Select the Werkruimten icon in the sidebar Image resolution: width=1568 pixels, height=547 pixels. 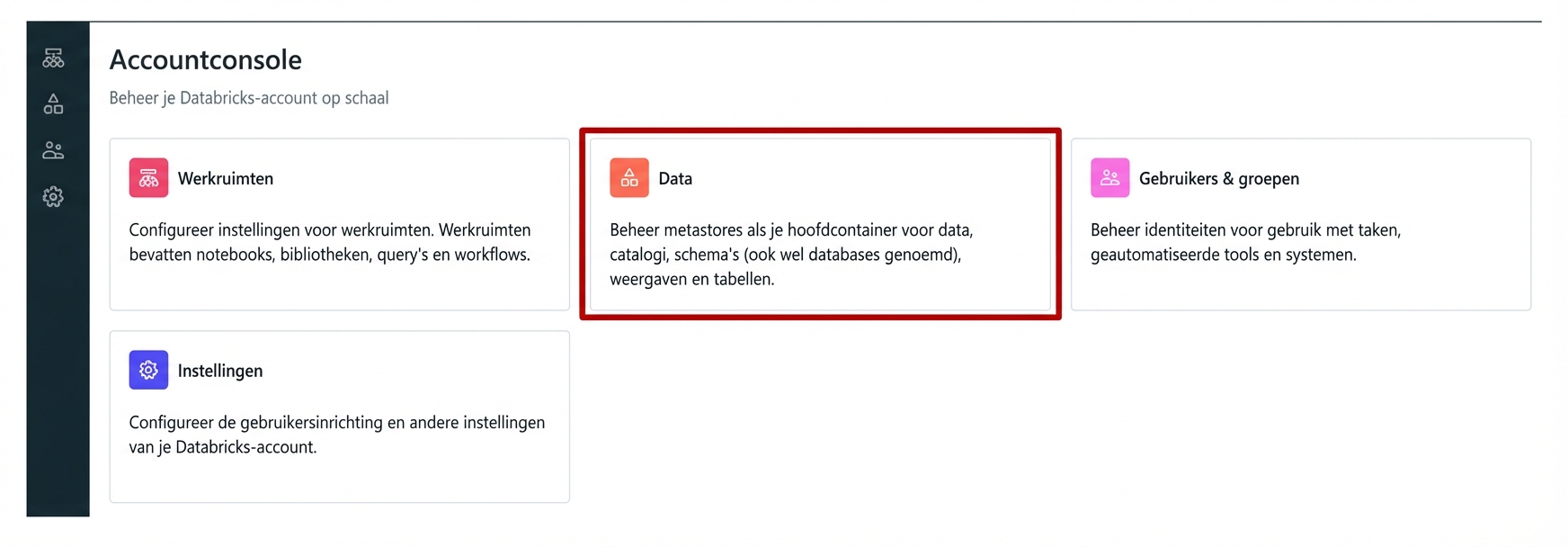[54, 58]
